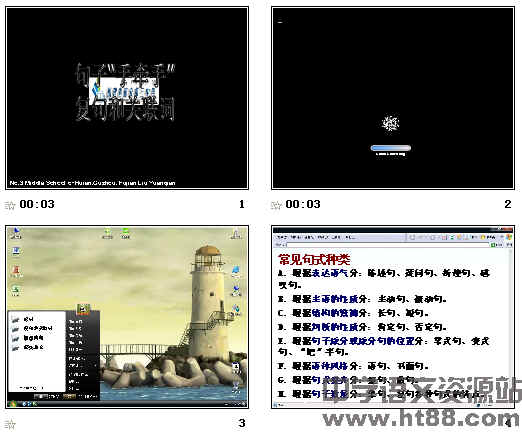The width and height of the screenshot is (522, 437).
Task: Click the 00:03 timing under slide 1
Action: click(37, 204)
